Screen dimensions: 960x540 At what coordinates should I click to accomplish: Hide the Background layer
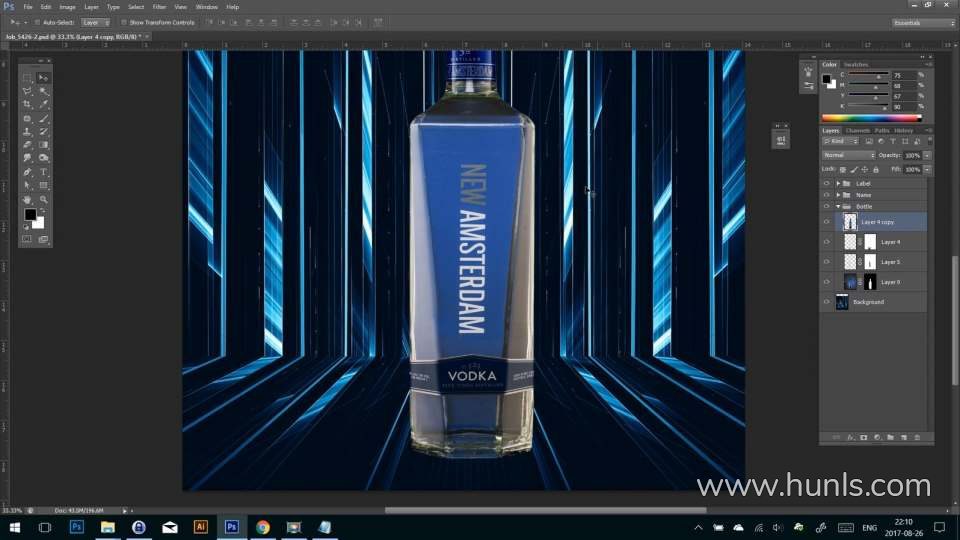[827, 302]
